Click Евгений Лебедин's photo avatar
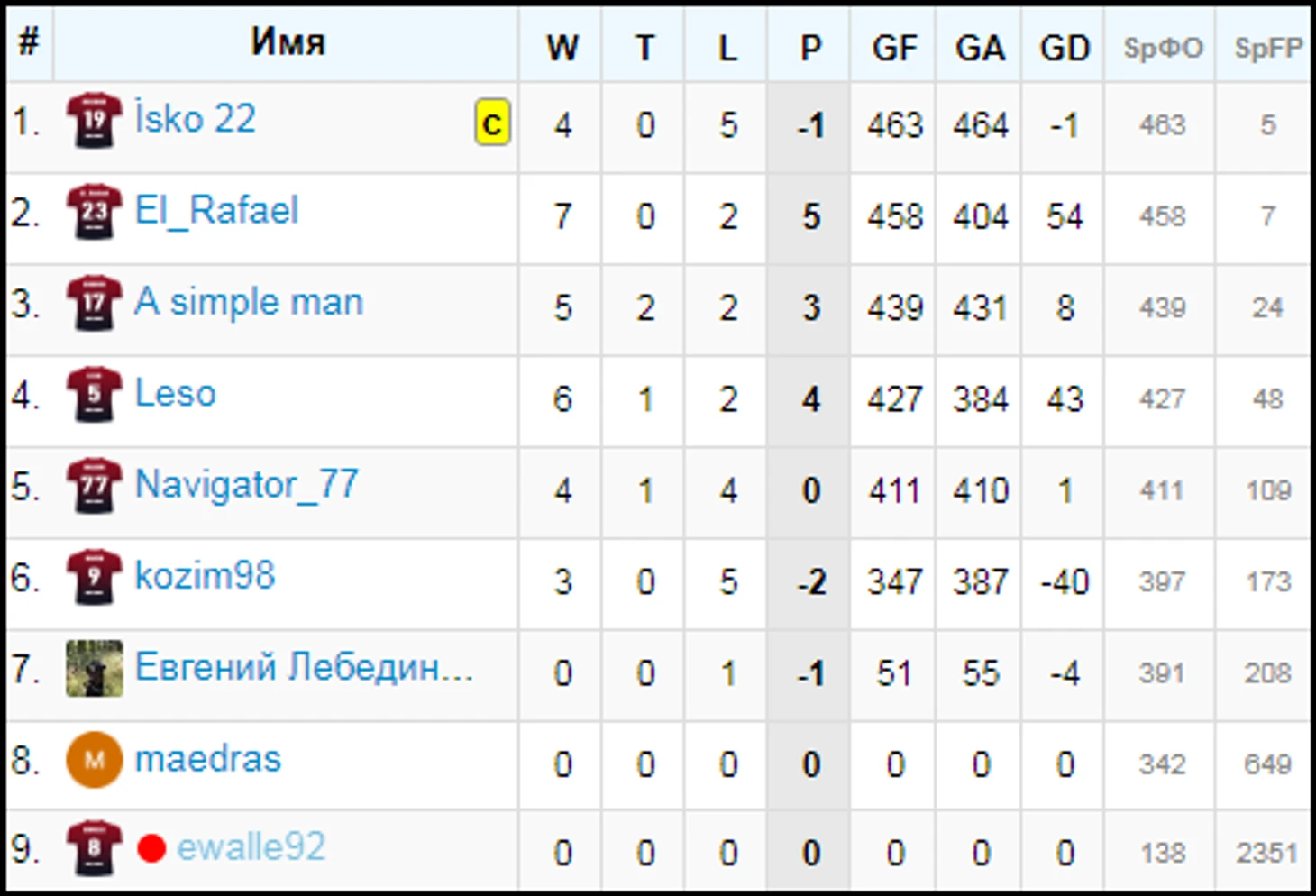The height and width of the screenshot is (896, 1316). pos(94,669)
